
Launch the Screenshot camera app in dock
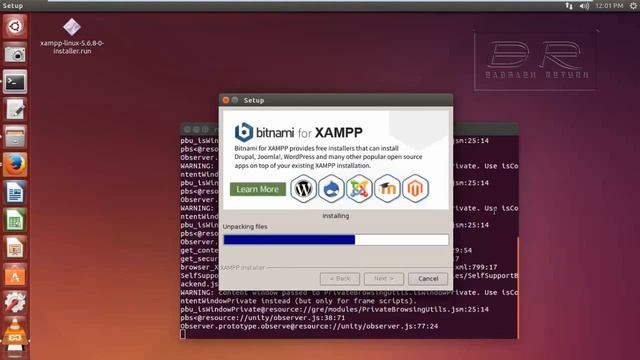15,54
